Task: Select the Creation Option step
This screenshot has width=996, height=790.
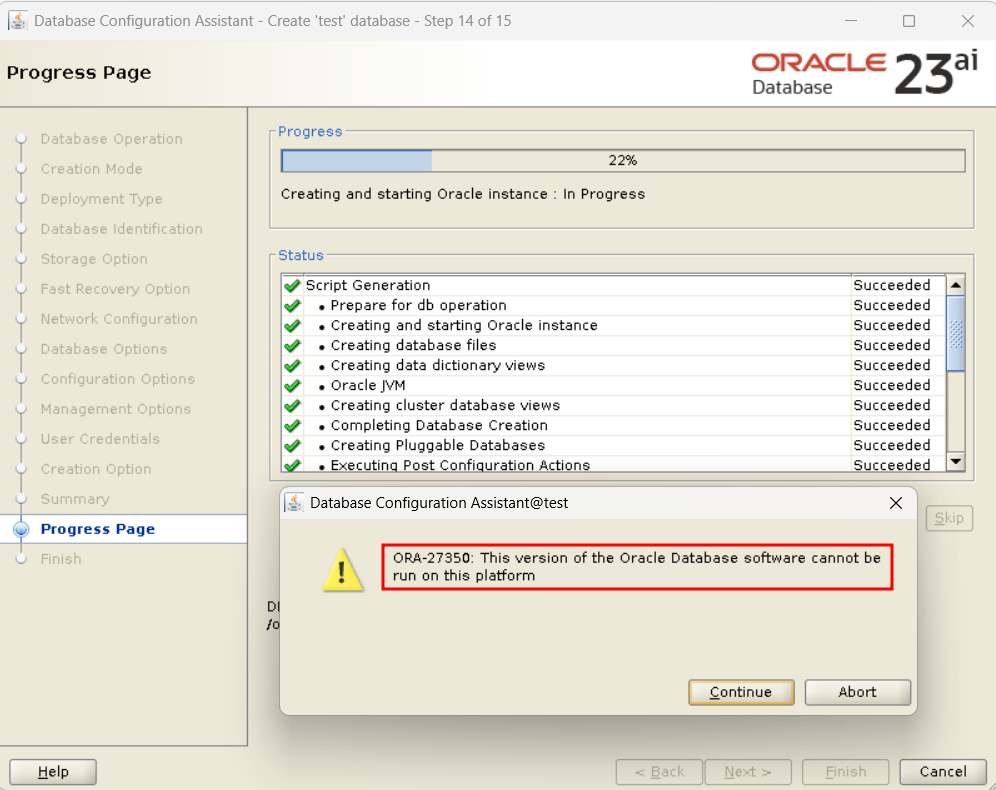Action: point(96,469)
